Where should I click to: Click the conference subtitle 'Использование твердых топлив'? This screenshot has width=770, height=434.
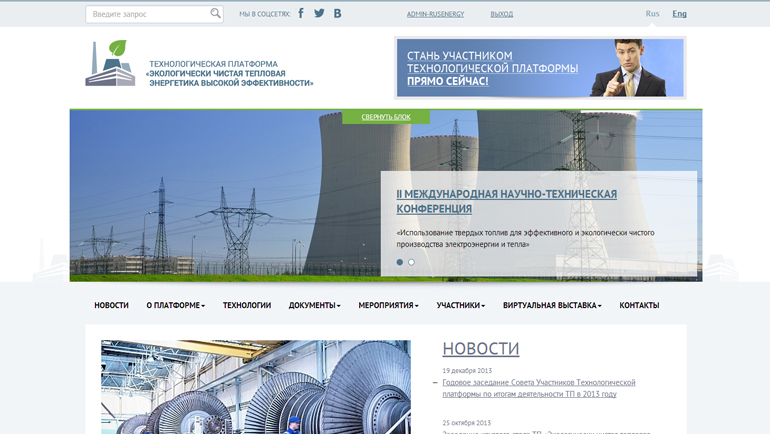[x=525, y=238]
